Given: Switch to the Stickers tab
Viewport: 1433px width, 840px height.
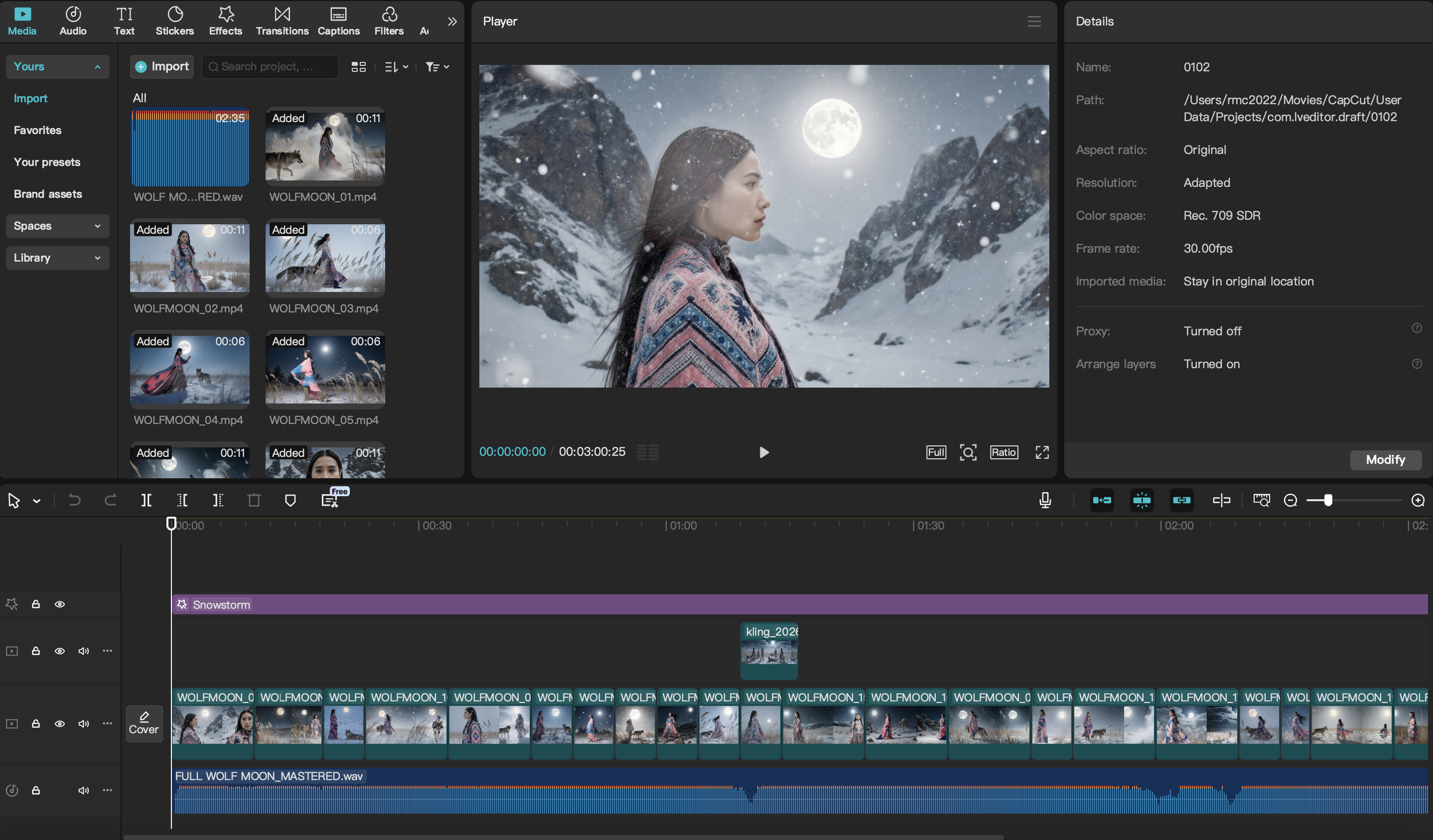Looking at the screenshot, I should [174, 21].
